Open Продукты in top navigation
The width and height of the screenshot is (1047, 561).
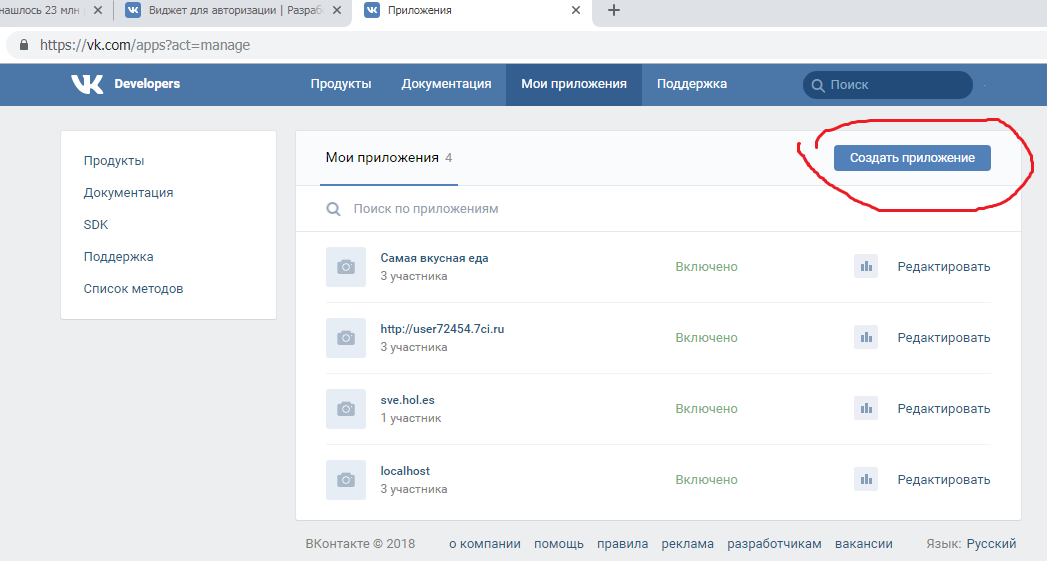(x=341, y=84)
